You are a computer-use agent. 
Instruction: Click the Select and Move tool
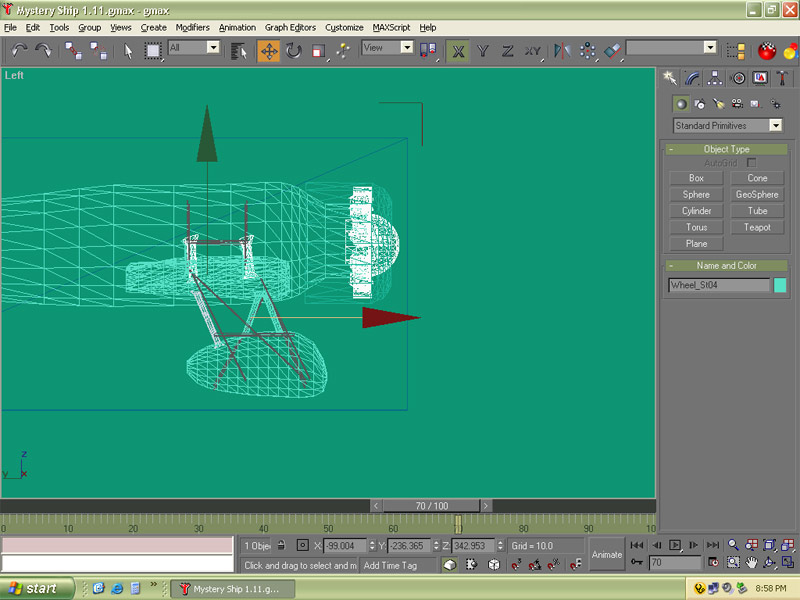(269, 50)
